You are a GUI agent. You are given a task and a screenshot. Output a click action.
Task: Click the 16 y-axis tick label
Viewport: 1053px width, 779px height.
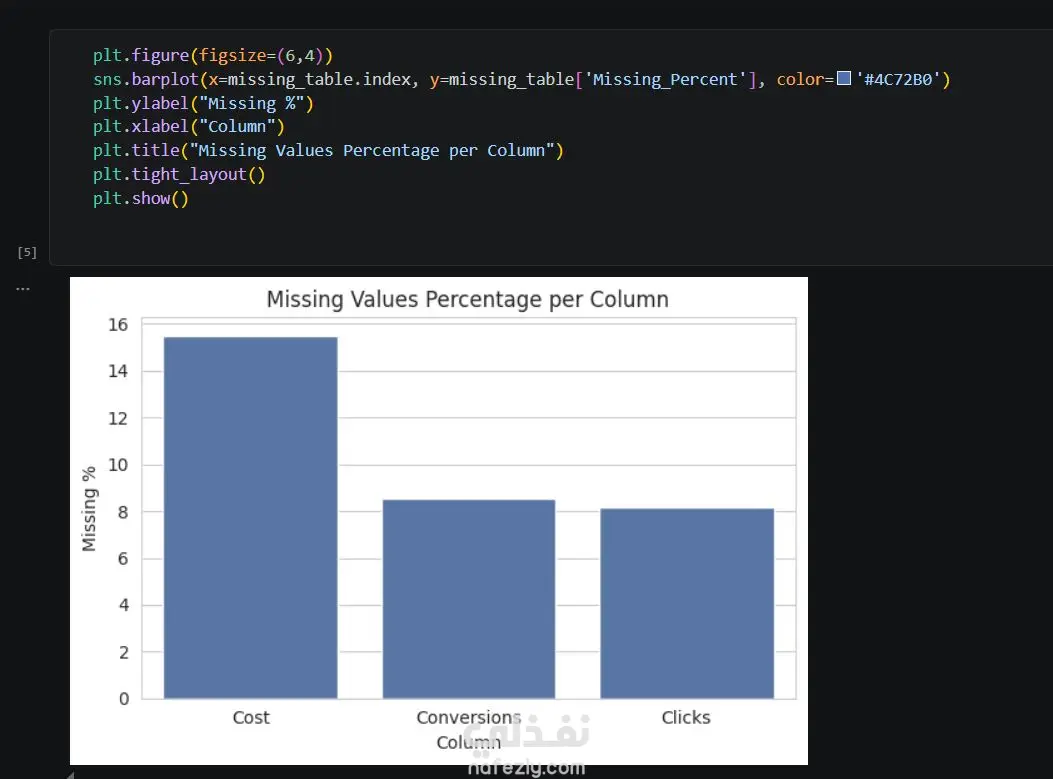pos(118,325)
